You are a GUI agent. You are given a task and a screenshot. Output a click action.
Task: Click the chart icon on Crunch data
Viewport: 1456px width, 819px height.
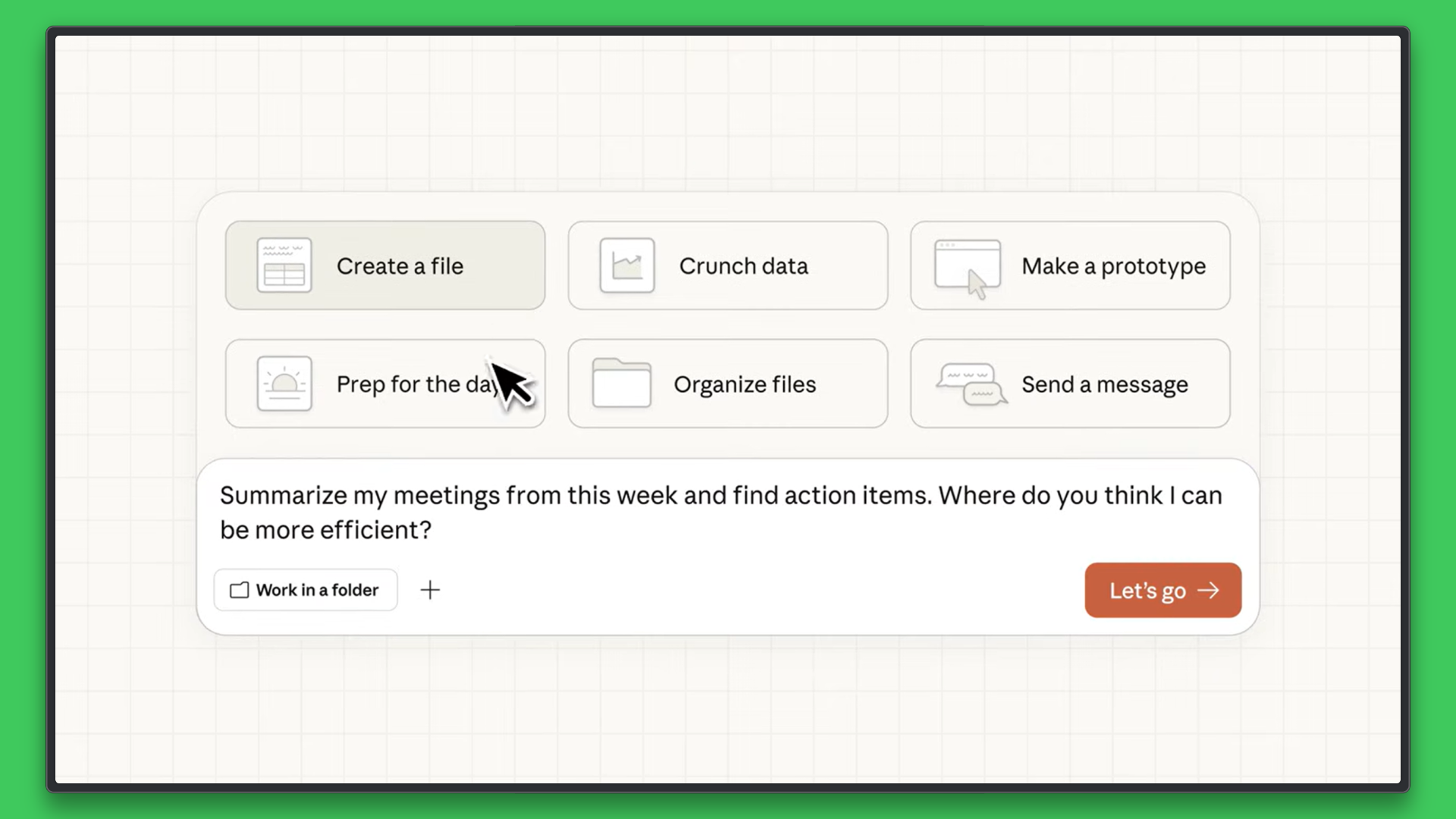(x=627, y=265)
